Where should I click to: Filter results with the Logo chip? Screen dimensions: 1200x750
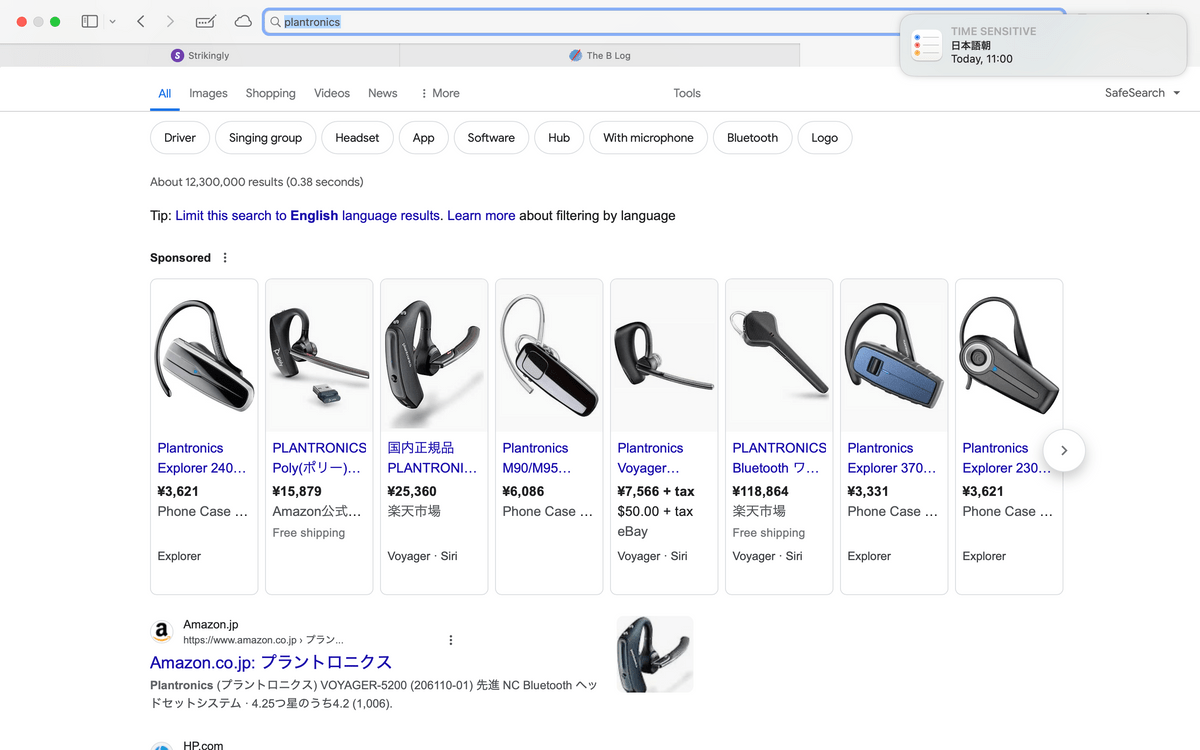(825, 138)
